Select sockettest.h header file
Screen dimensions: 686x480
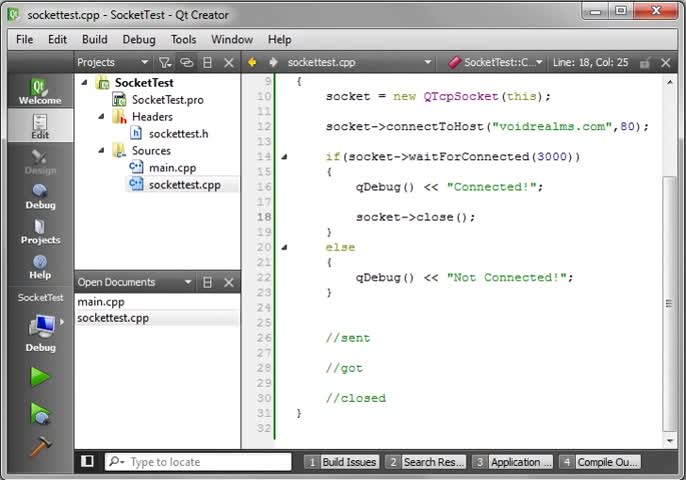[178, 133]
